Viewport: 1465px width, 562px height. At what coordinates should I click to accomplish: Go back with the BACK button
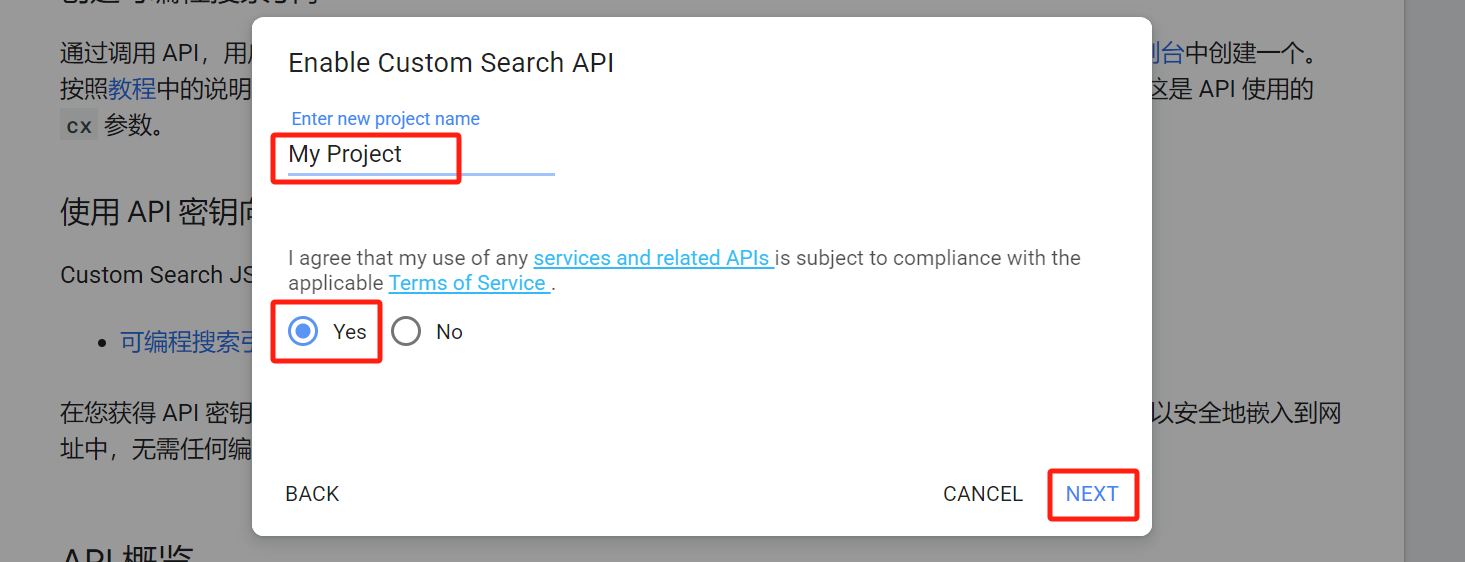[312, 494]
